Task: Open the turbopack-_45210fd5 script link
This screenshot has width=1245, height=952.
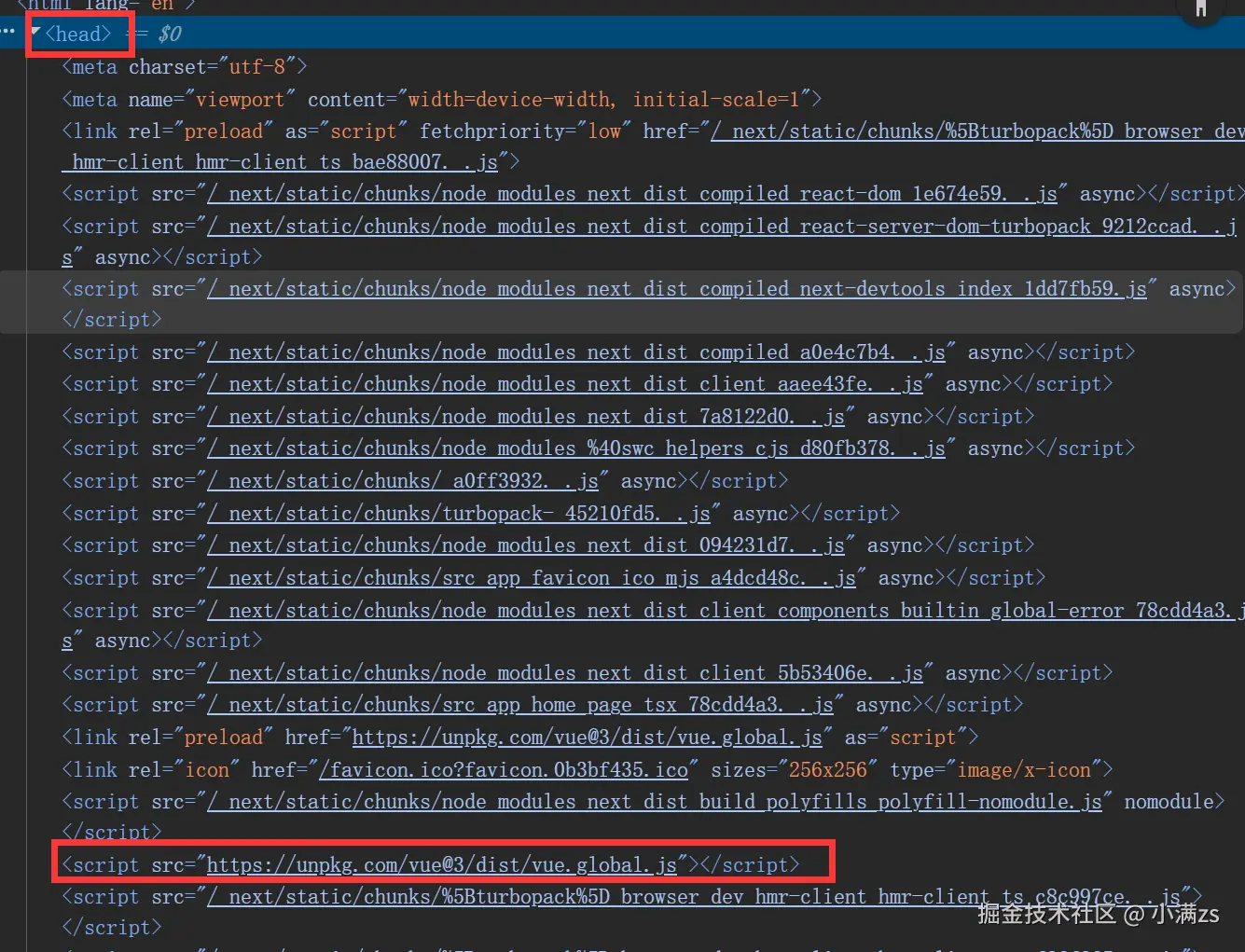Action: pos(459,514)
